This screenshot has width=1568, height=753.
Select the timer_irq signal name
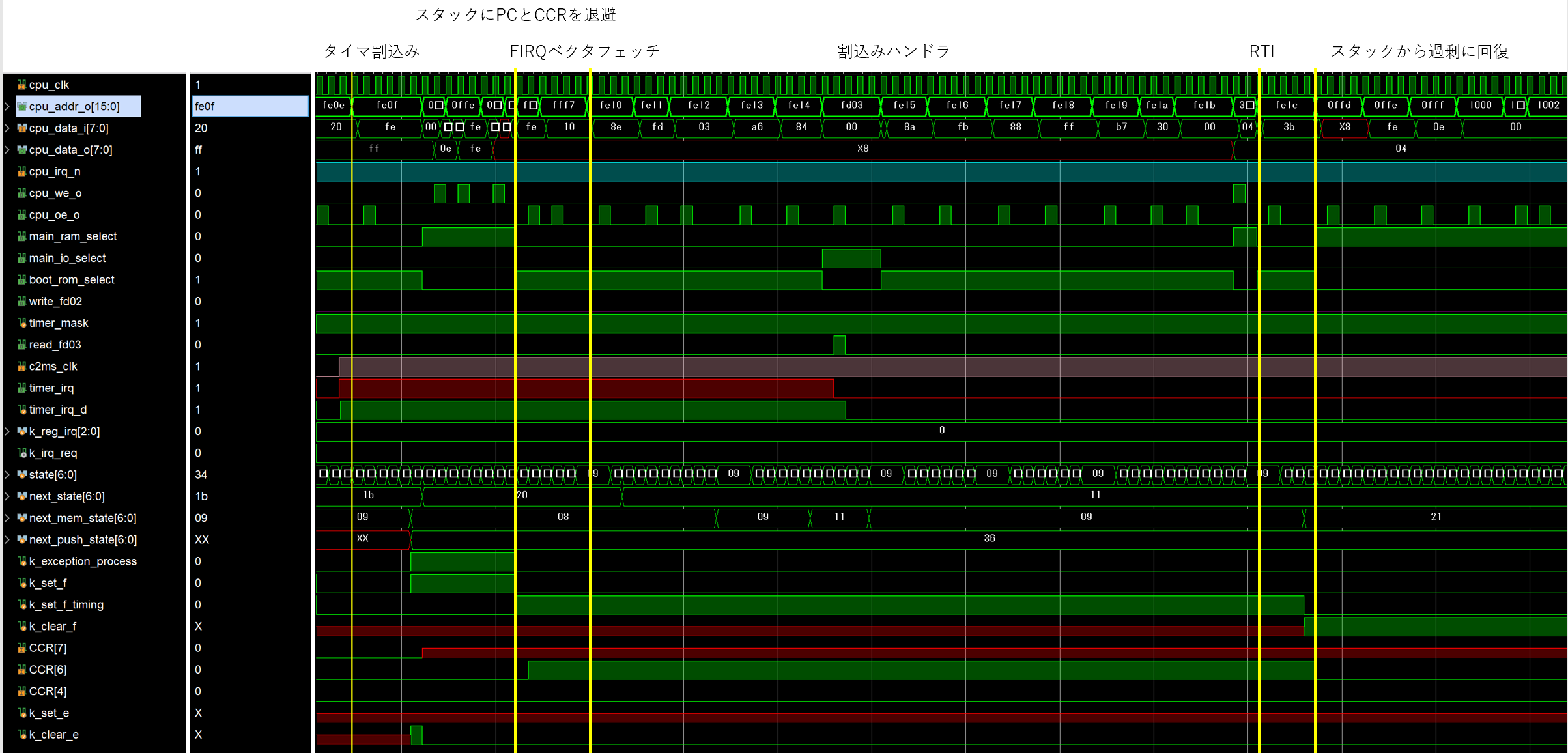[x=51, y=388]
